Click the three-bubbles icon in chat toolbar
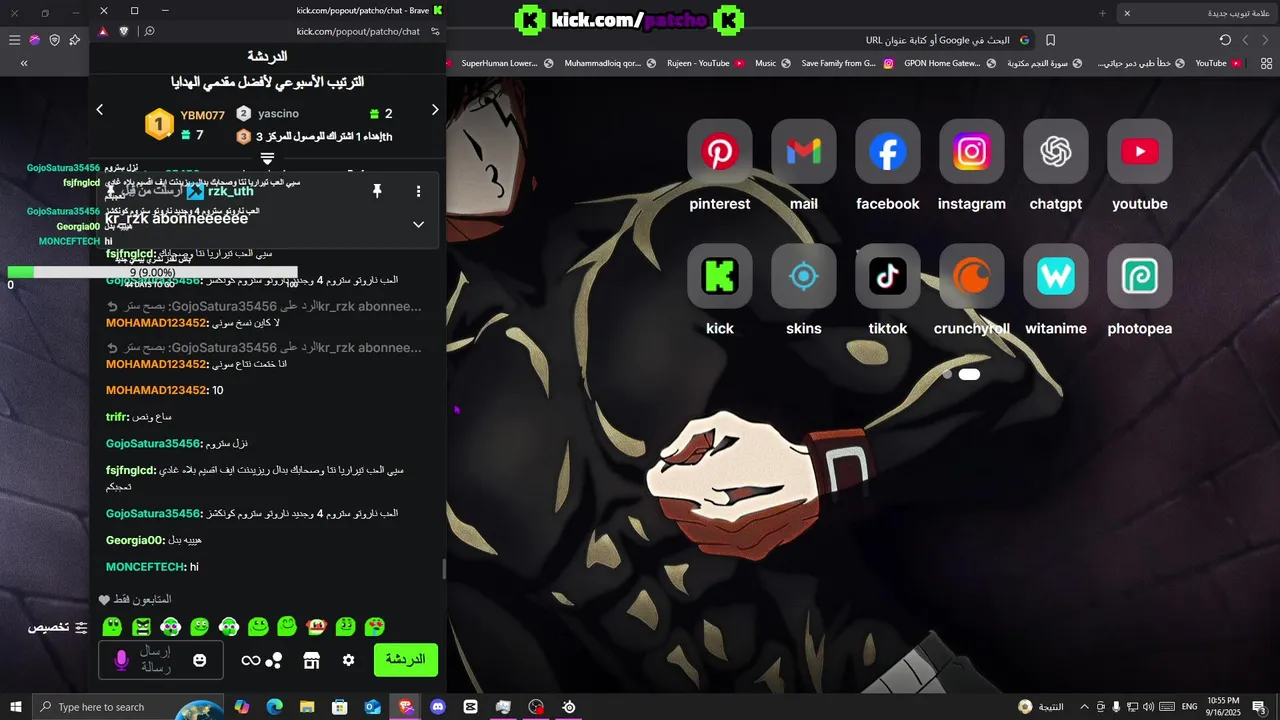 pyautogui.click(x=274, y=660)
